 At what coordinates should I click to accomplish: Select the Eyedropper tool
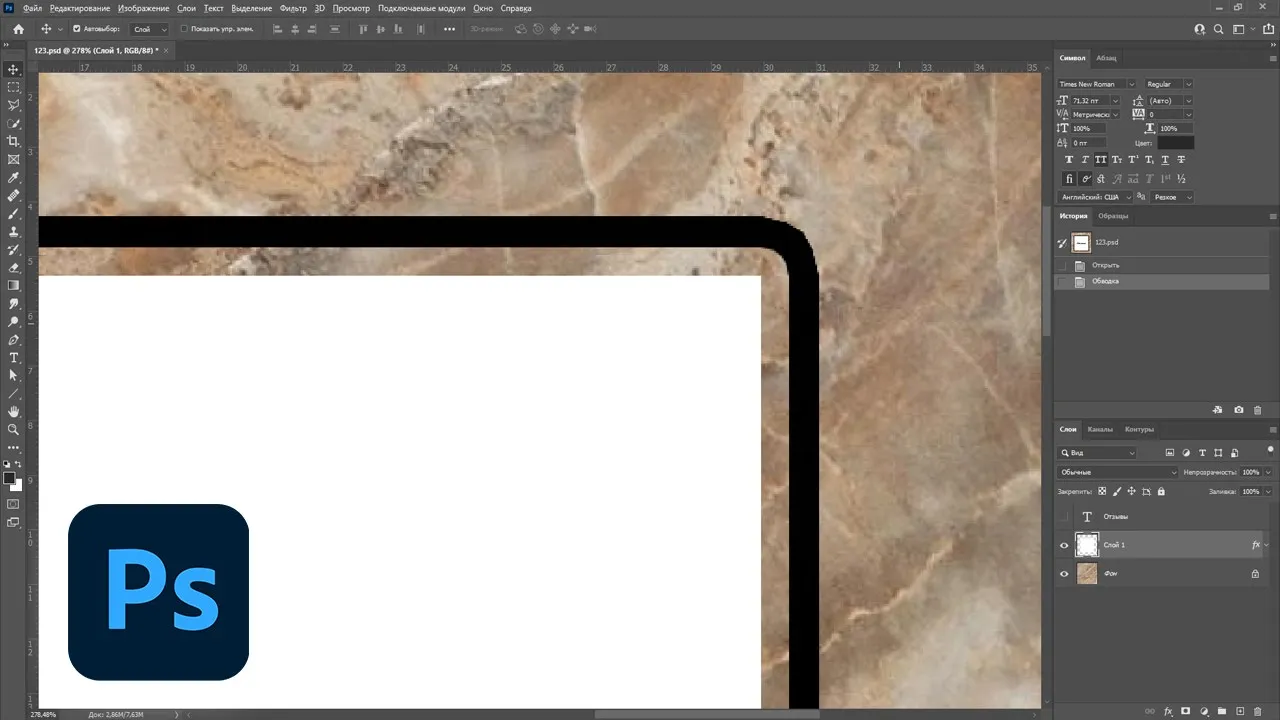(14, 177)
